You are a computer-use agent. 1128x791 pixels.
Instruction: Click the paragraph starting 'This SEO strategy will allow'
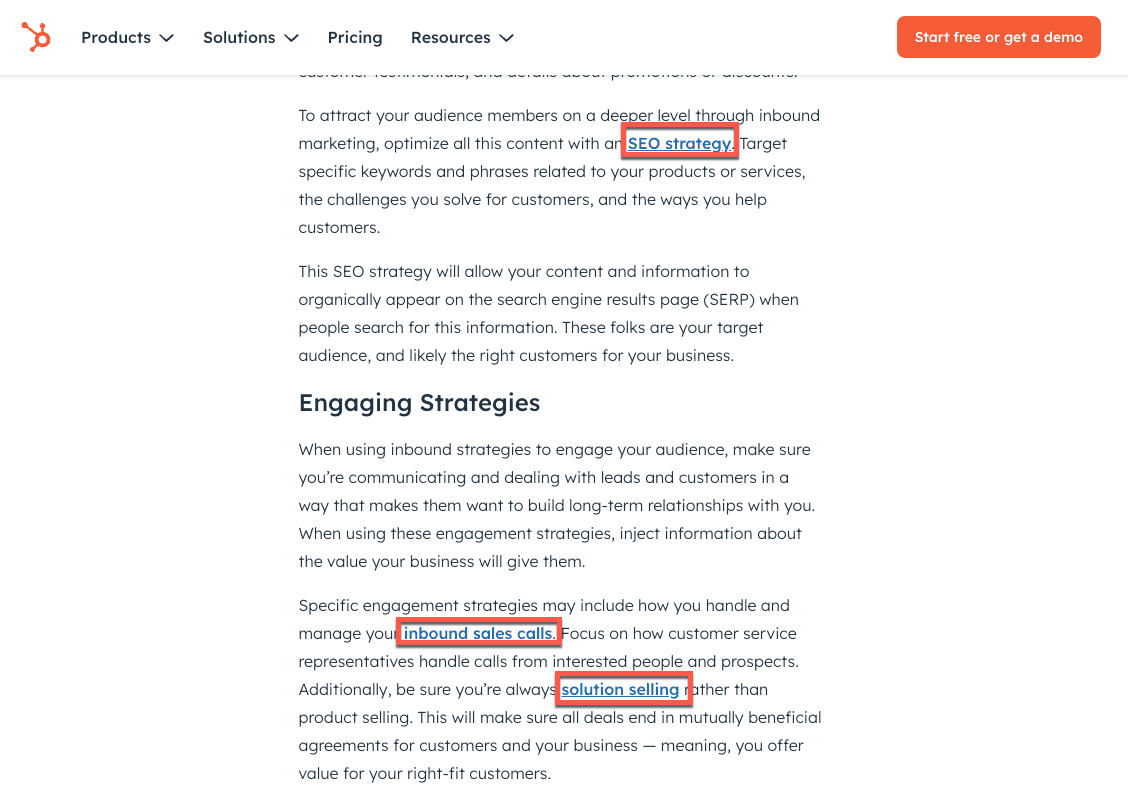click(x=548, y=313)
